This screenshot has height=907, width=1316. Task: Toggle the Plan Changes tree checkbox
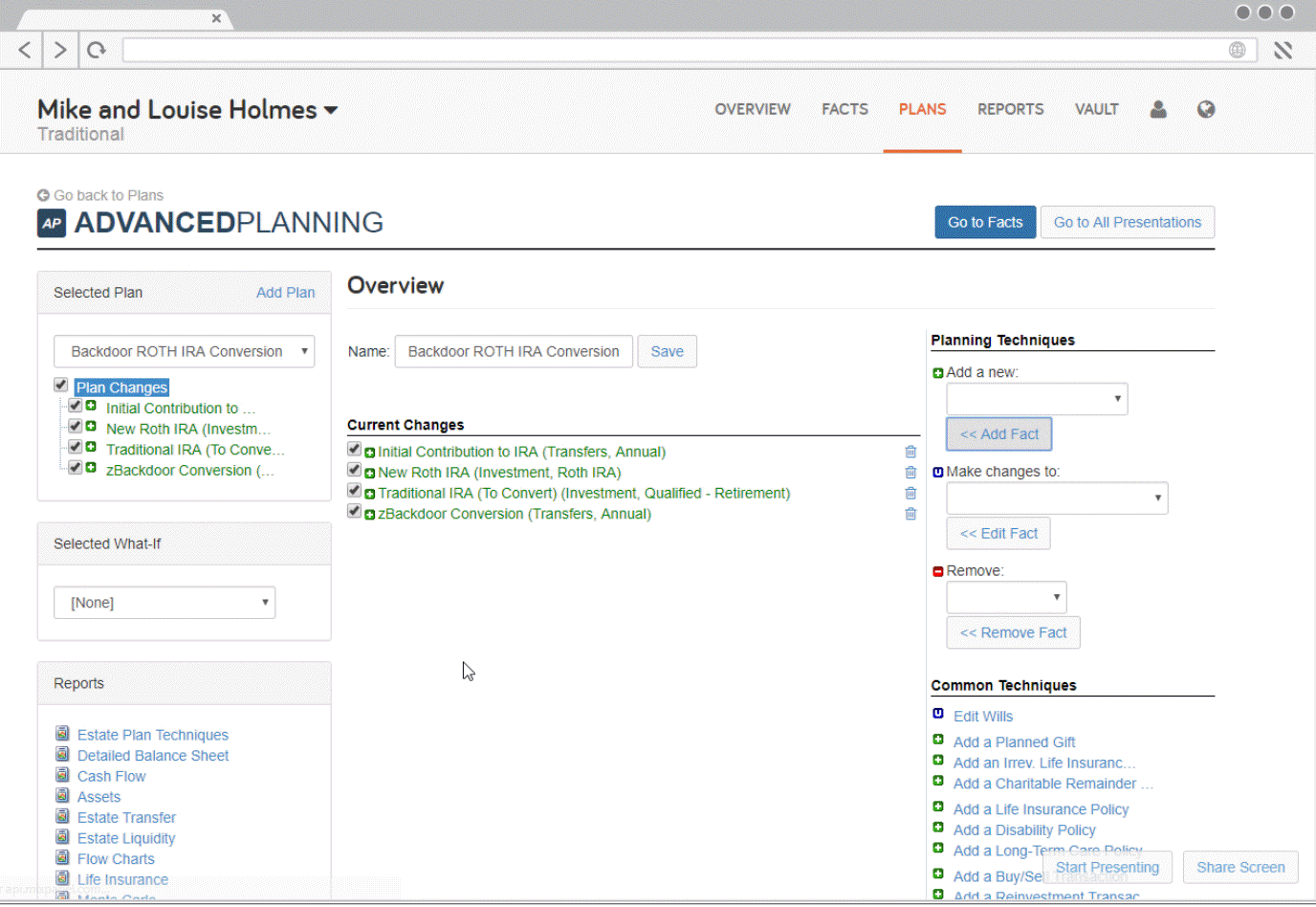coord(60,385)
